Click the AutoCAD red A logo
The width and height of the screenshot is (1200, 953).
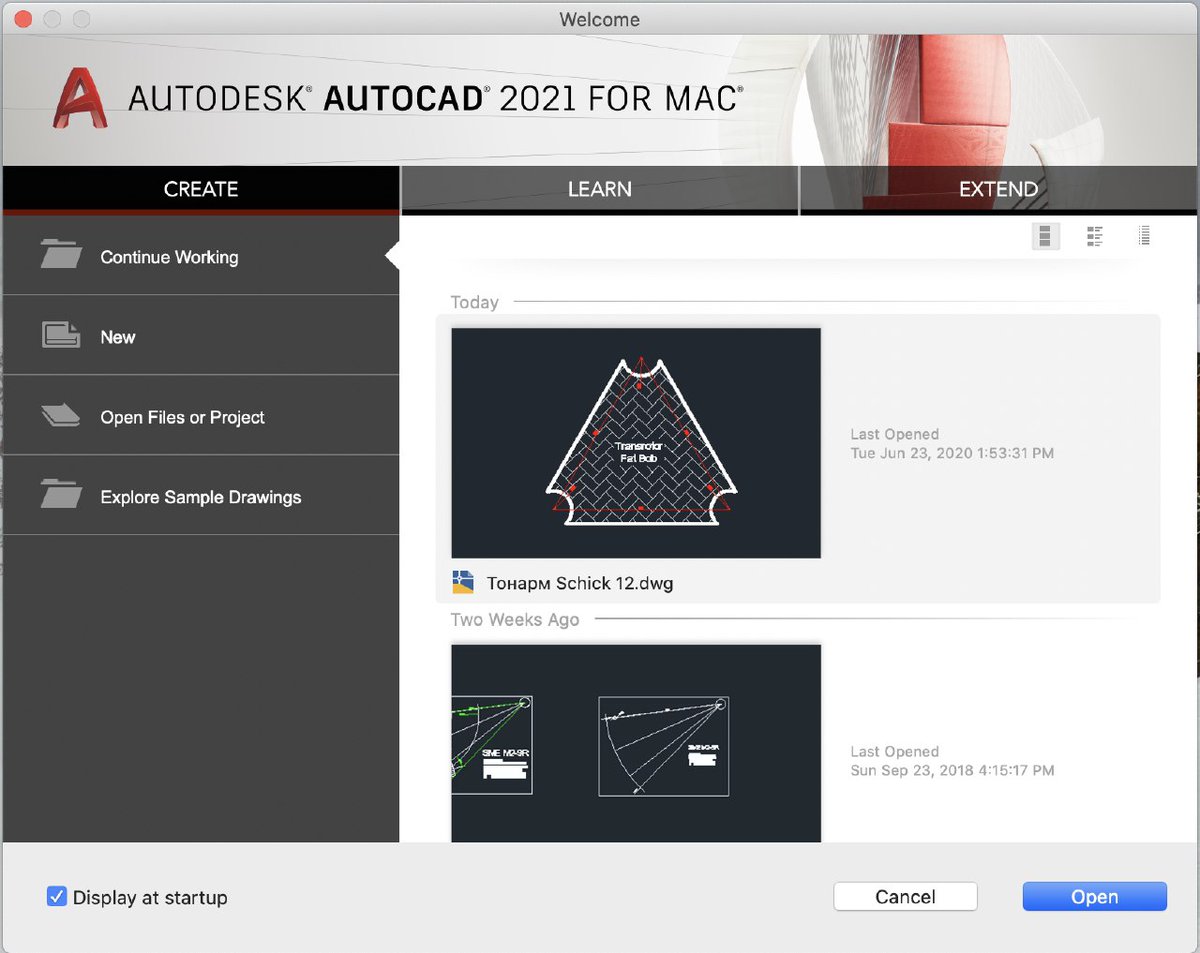pos(81,98)
